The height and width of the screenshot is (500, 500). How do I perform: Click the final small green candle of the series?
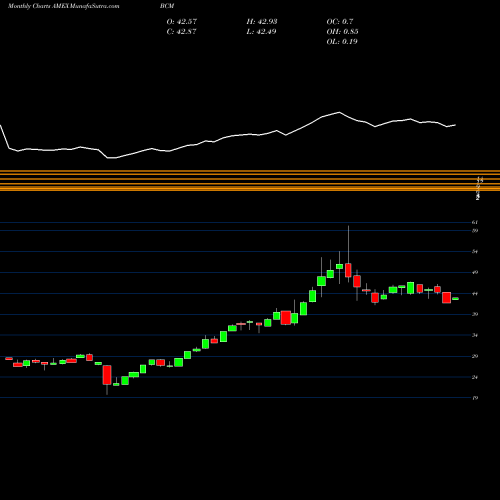455,299
